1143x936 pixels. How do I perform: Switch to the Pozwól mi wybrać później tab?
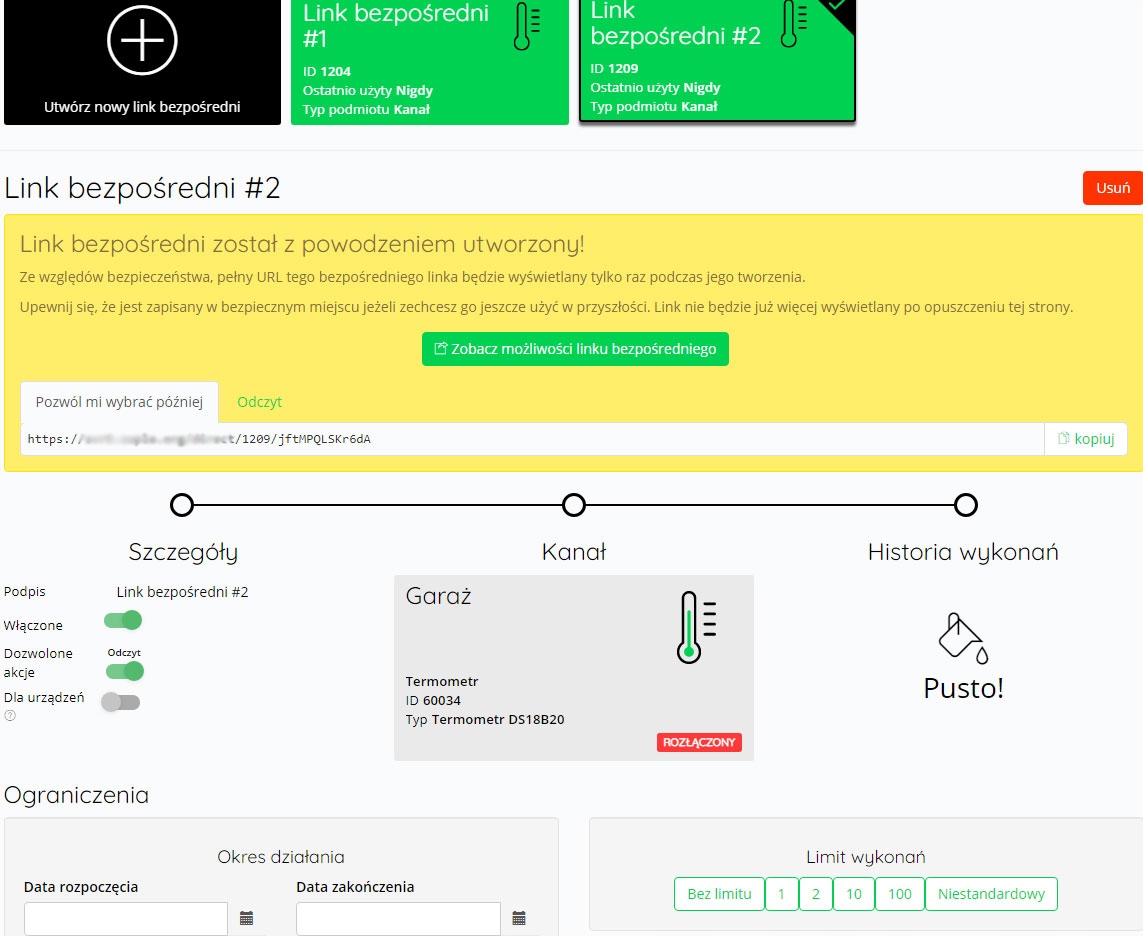coord(120,402)
